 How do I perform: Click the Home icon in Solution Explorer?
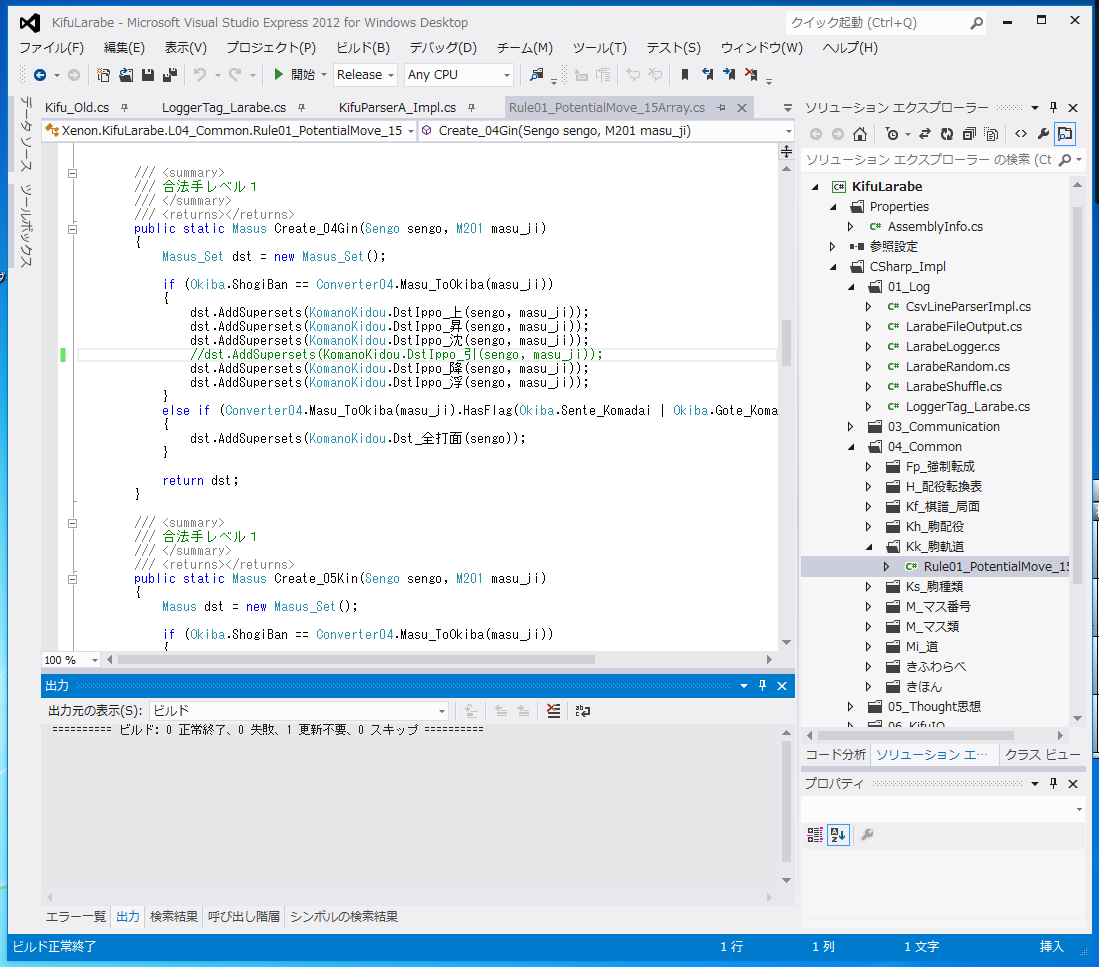[860, 134]
